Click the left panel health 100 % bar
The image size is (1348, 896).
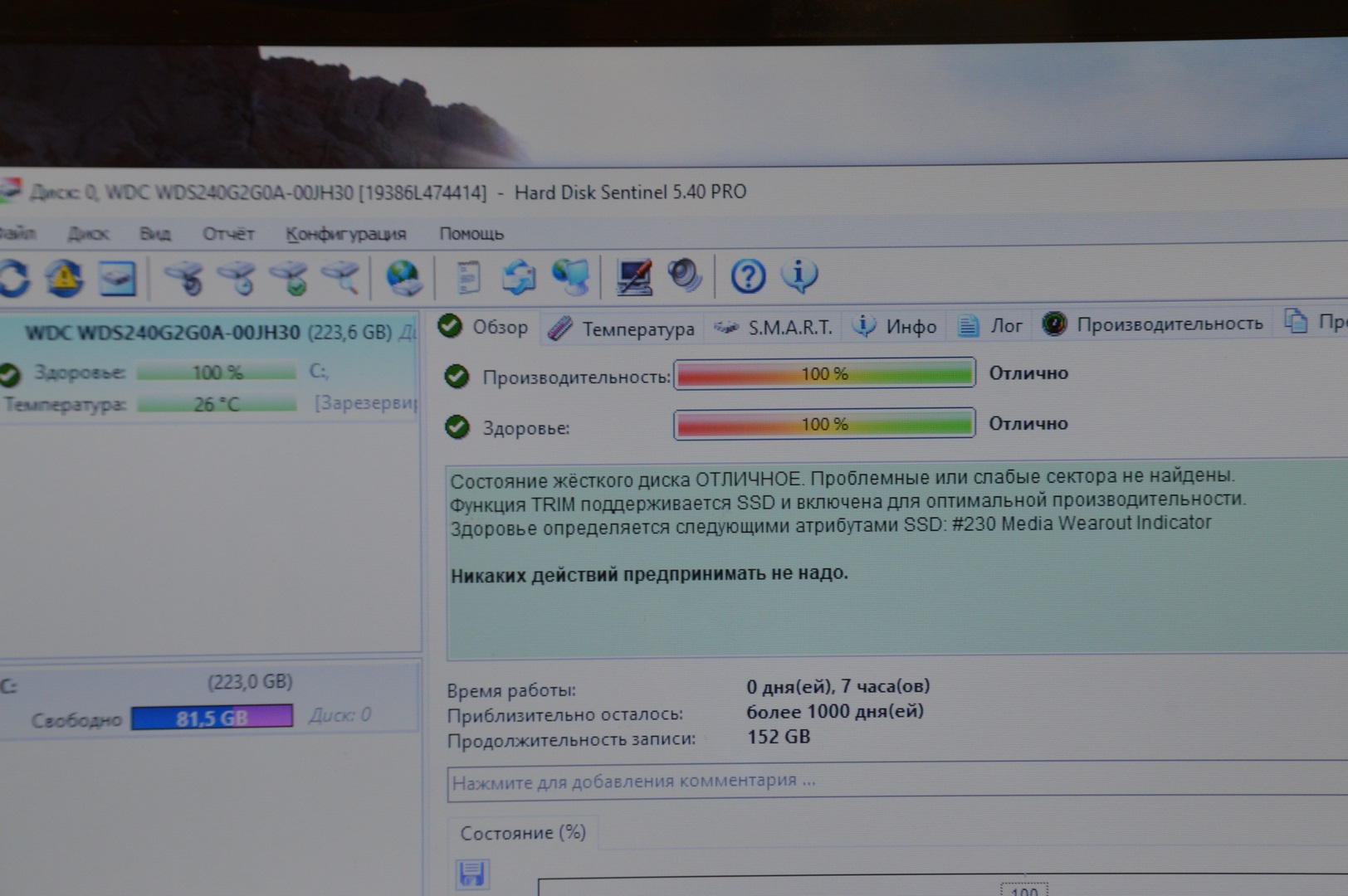pyautogui.click(x=217, y=373)
